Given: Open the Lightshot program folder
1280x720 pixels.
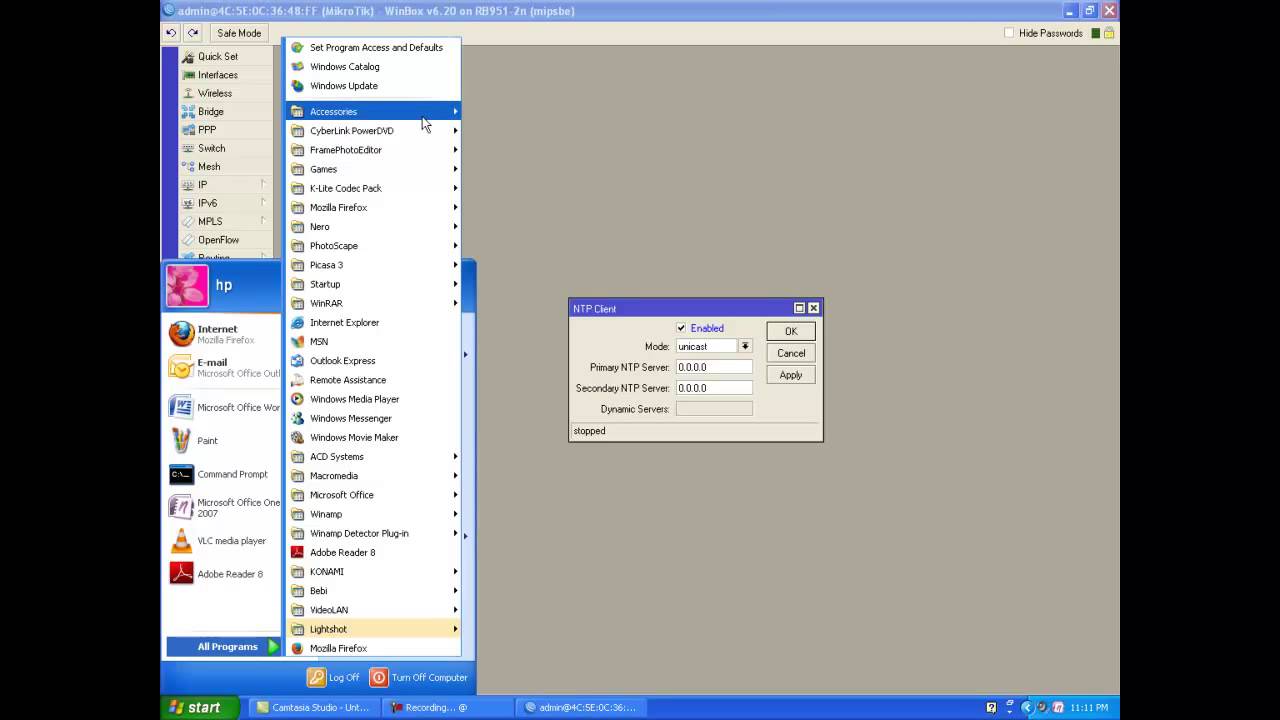Looking at the screenshot, I should (373, 629).
